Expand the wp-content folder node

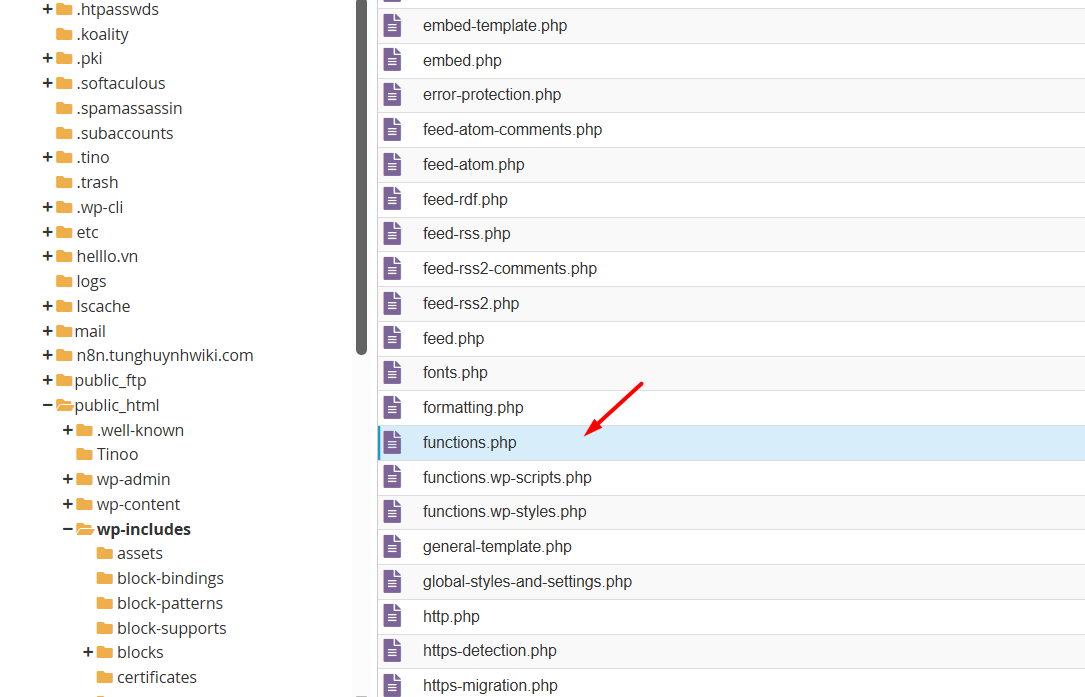[x=68, y=504]
